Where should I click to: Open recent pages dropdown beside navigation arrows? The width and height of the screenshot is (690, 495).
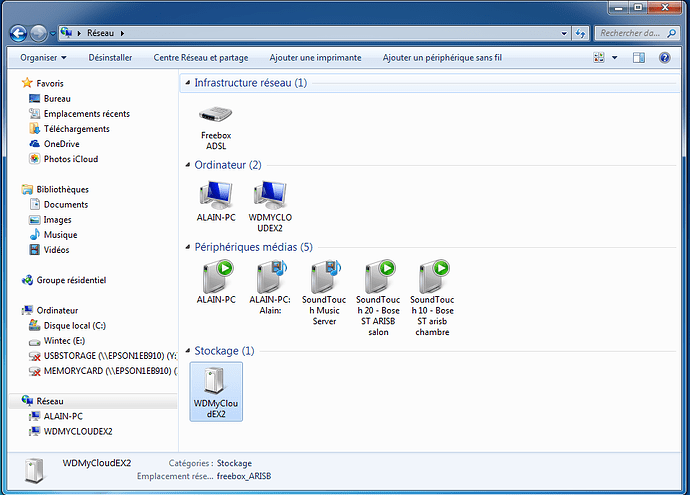[52, 33]
